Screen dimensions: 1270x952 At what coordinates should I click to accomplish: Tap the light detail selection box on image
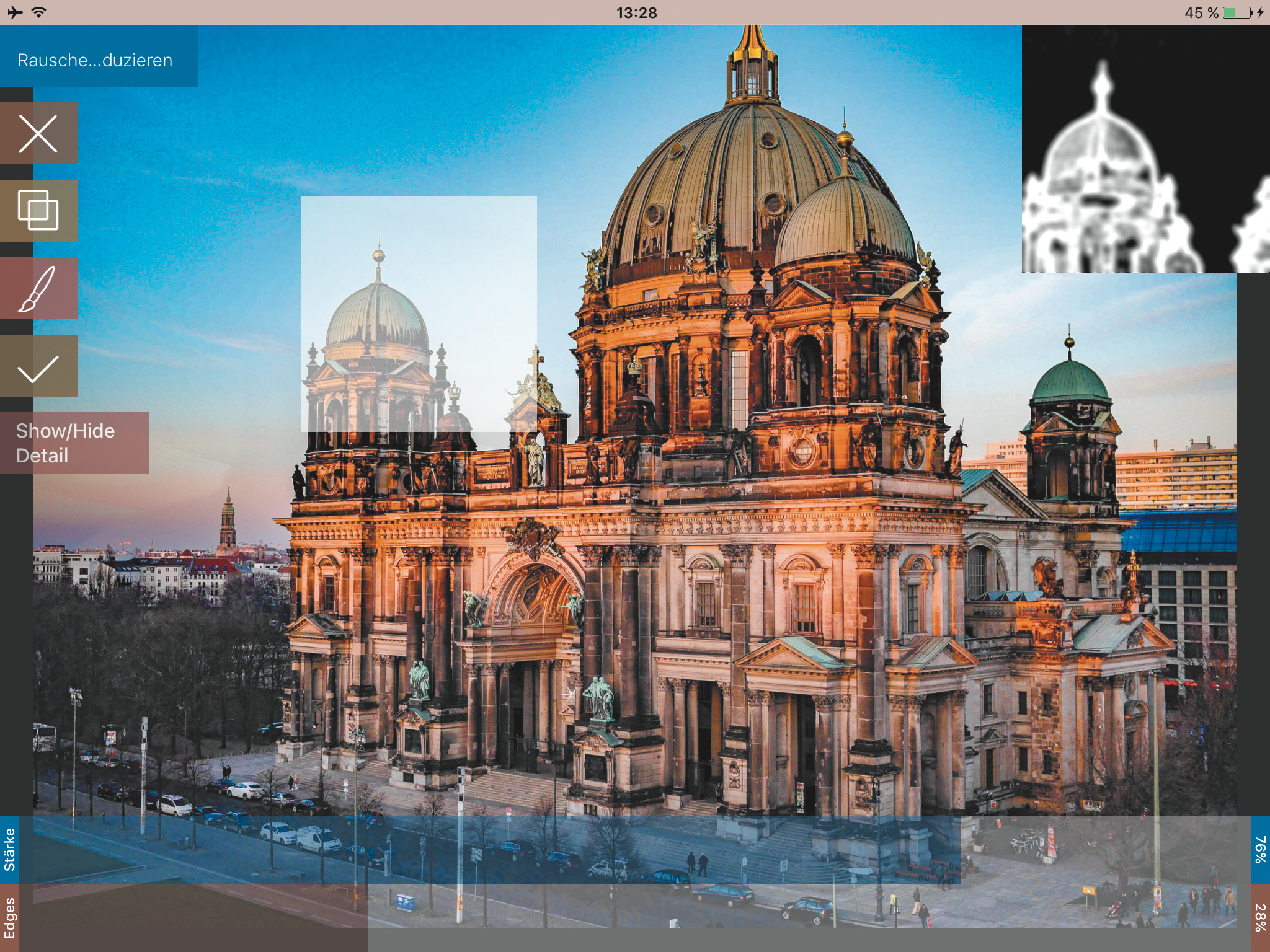(x=419, y=314)
